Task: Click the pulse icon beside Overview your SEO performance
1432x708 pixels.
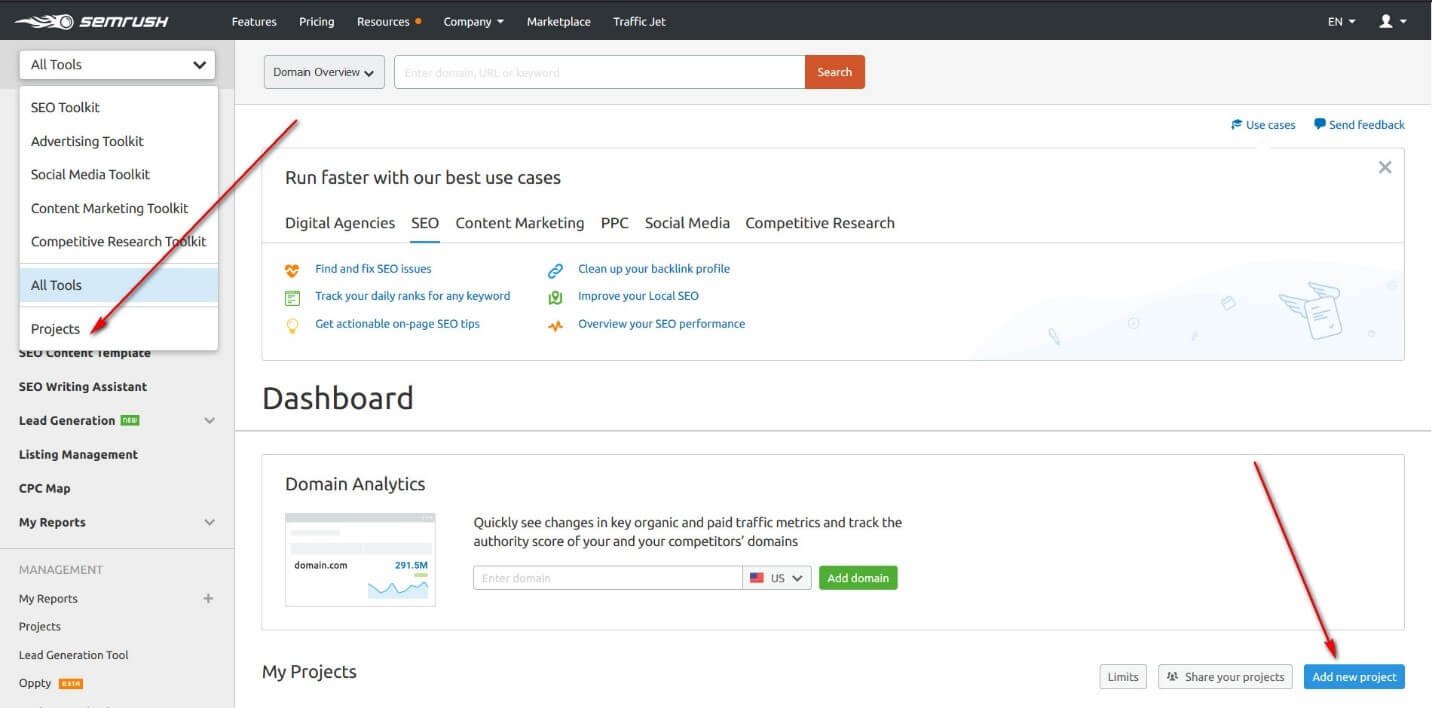Action: click(555, 325)
